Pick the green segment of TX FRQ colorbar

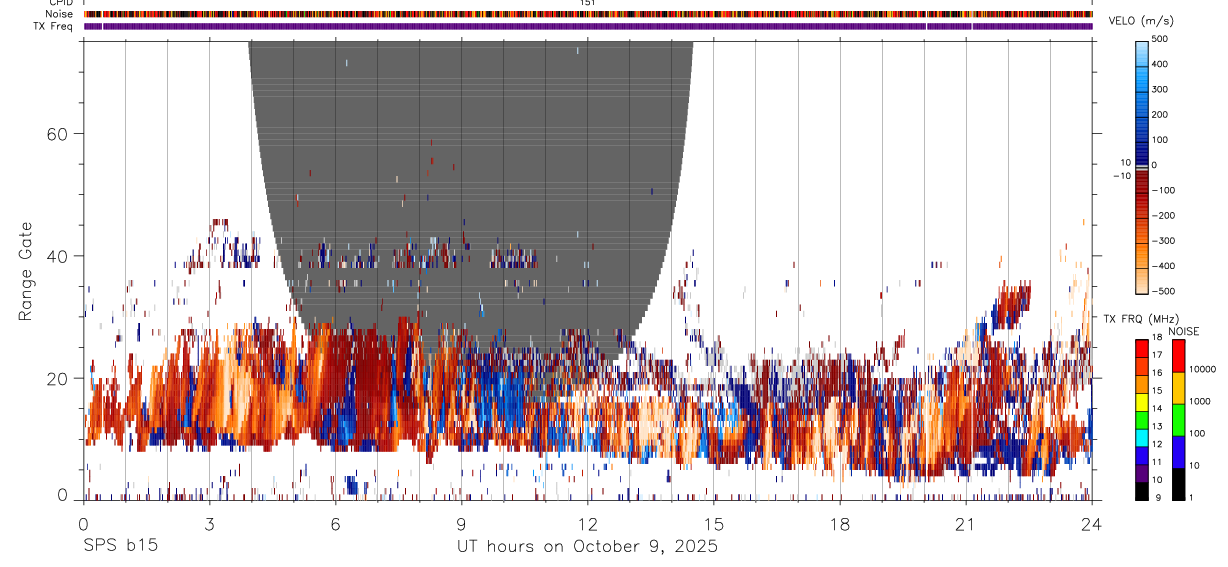1142,420
